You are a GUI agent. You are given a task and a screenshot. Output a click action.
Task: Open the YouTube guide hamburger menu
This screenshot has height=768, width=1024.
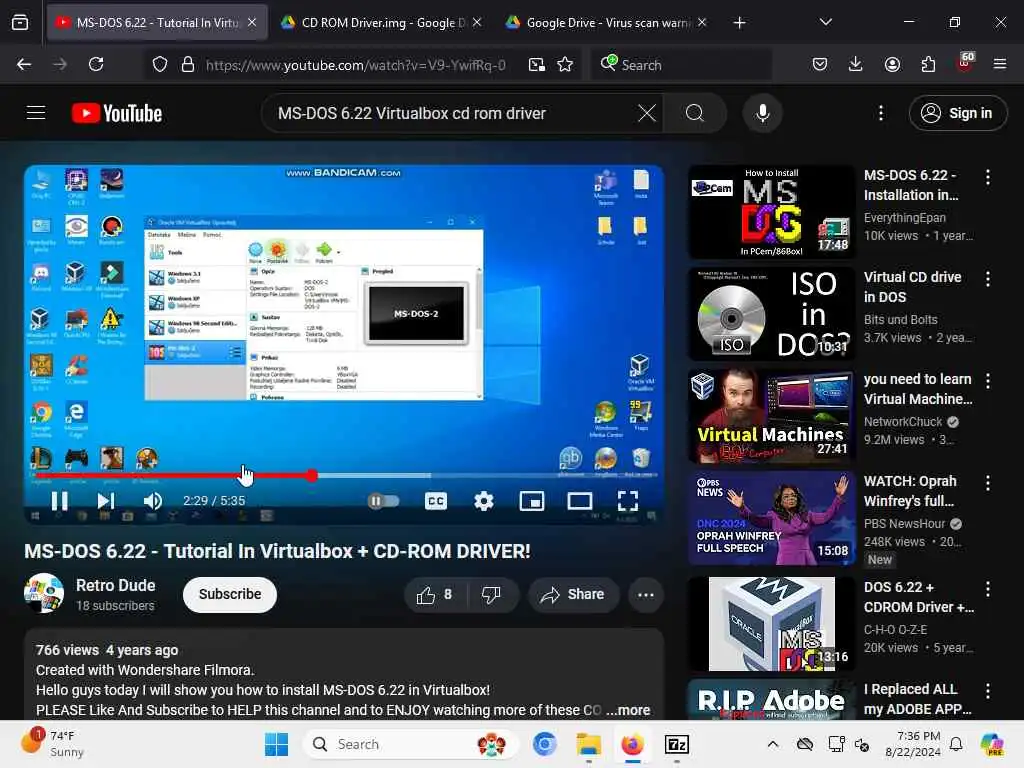point(36,113)
